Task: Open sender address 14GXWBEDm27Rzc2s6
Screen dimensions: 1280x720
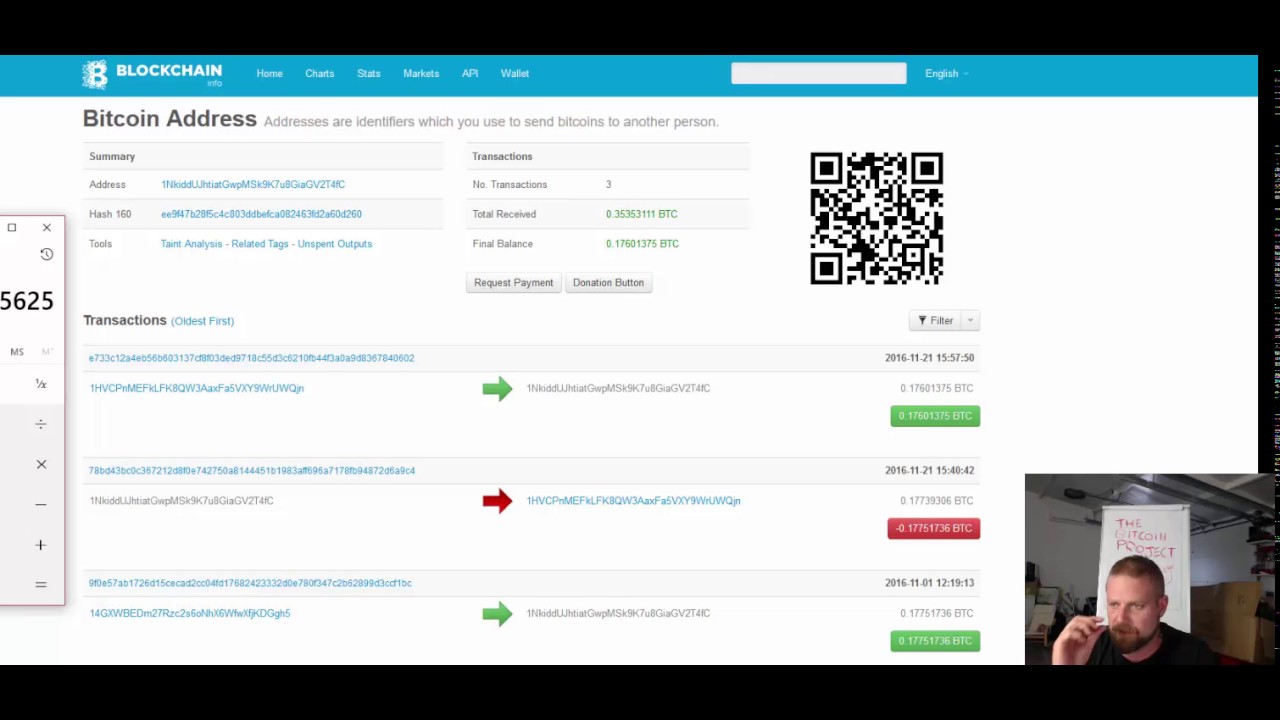Action: (x=190, y=613)
